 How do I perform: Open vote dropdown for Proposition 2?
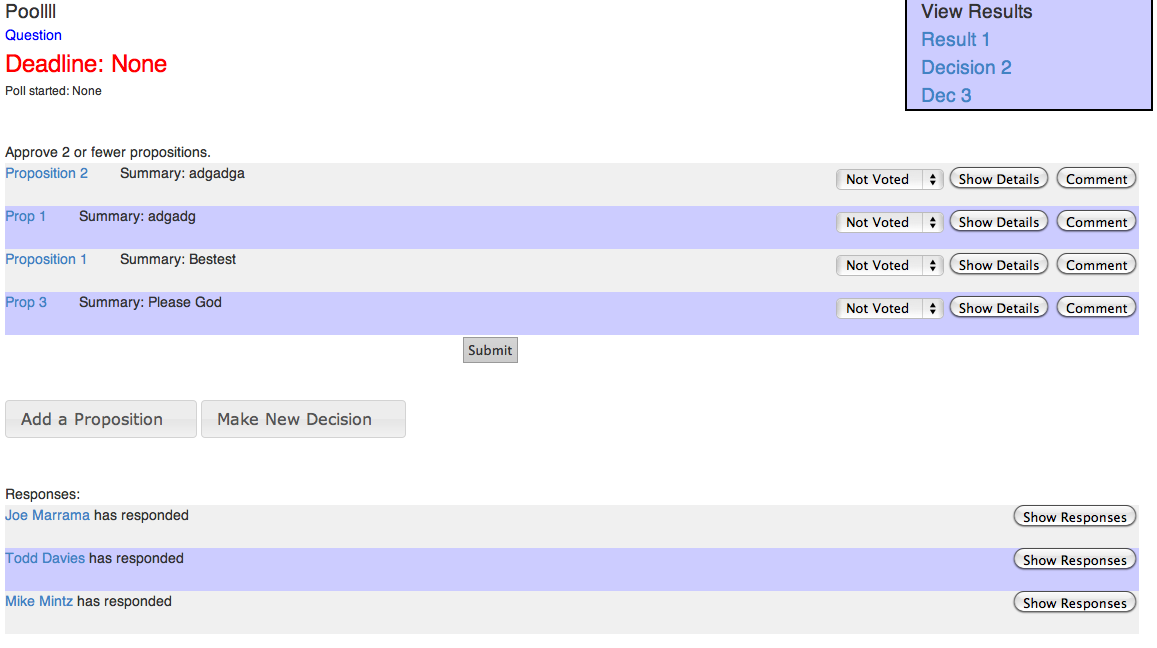(889, 180)
